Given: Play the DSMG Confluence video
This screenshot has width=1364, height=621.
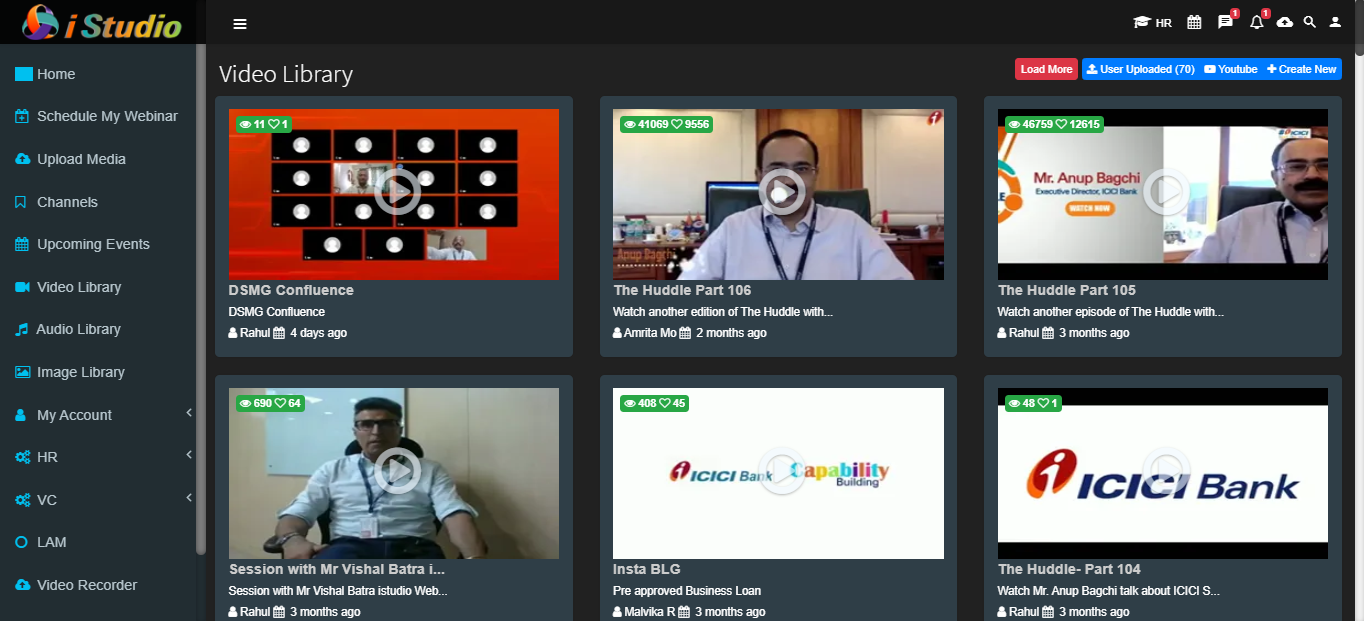Looking at the screenshot, I should tap(398, 192).
